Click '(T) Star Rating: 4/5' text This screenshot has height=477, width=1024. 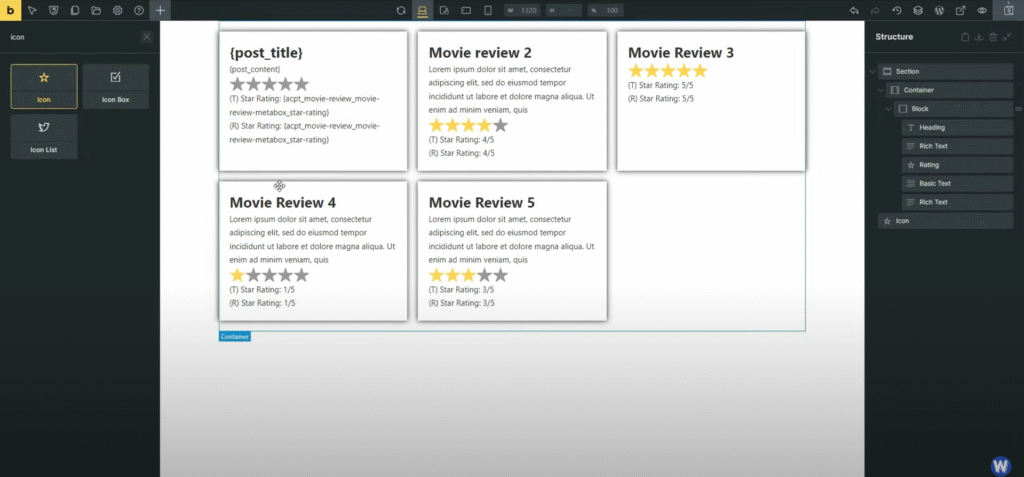point(462,139)
